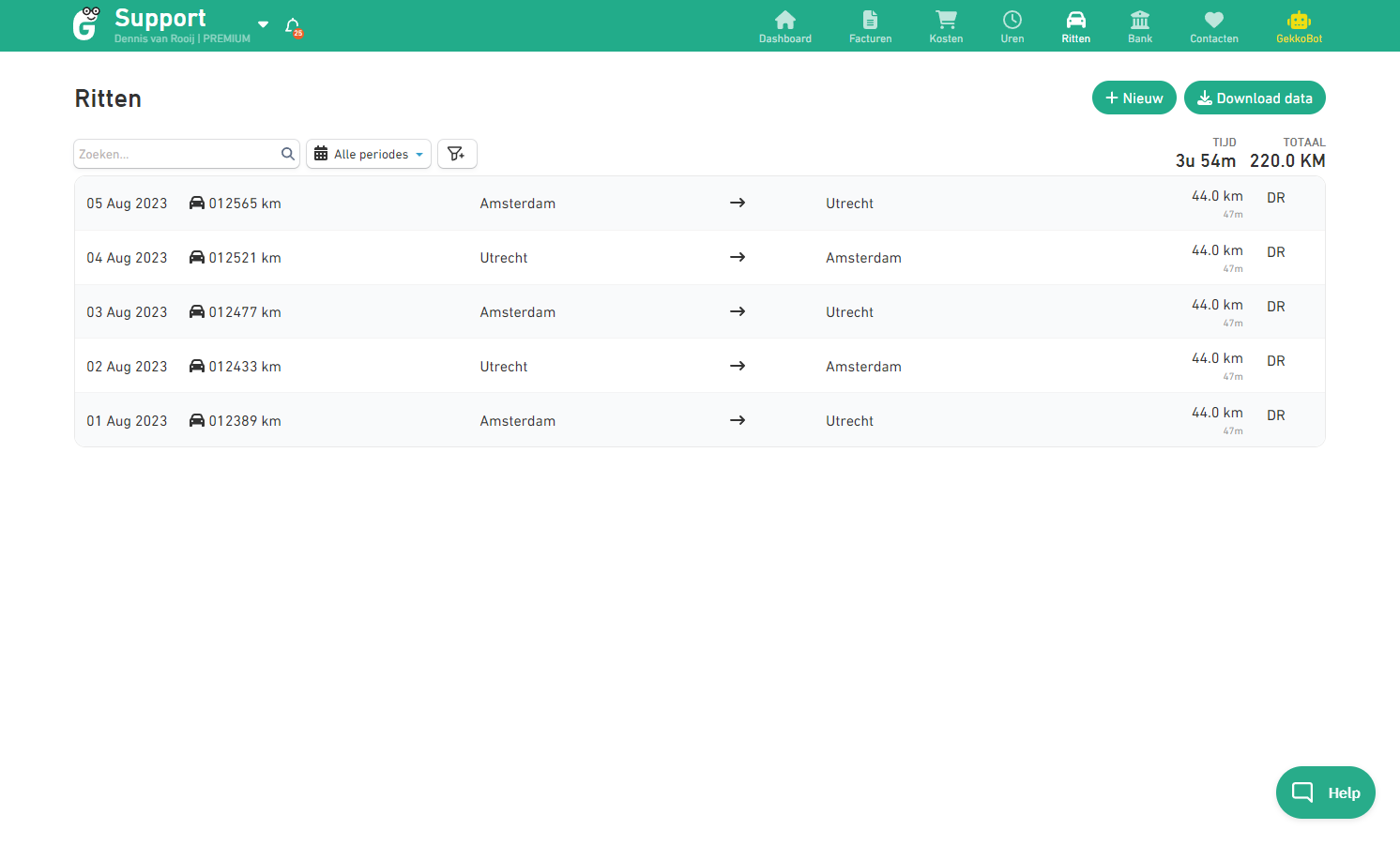Click DR label on 03 Aug 2023 trip

click(1276, 307)
